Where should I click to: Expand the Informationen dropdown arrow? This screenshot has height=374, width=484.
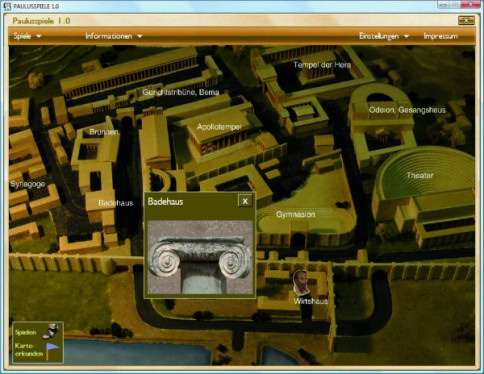140,36
